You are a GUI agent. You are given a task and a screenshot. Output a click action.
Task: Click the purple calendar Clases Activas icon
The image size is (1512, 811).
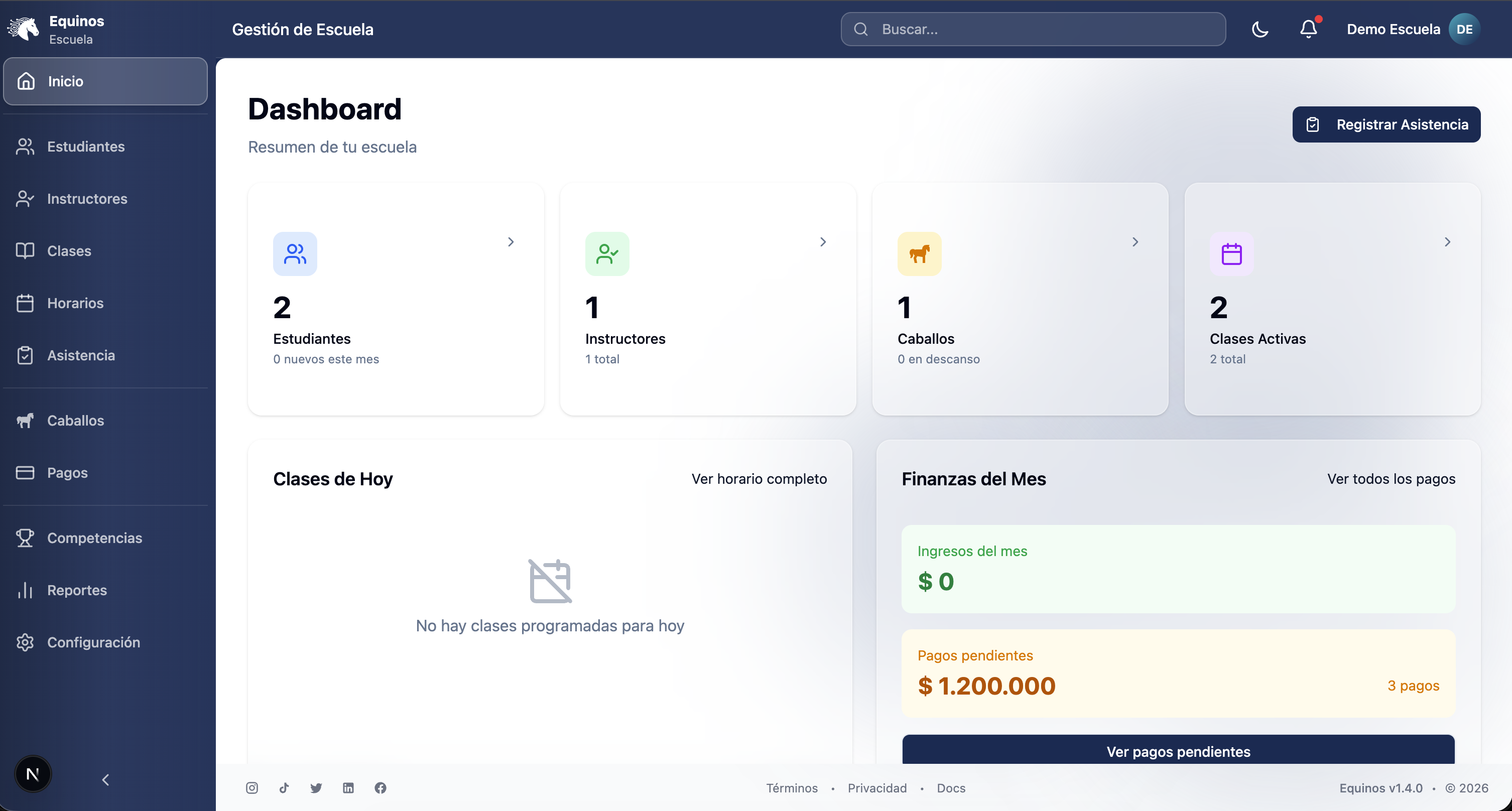click(x=1231, y=254)
